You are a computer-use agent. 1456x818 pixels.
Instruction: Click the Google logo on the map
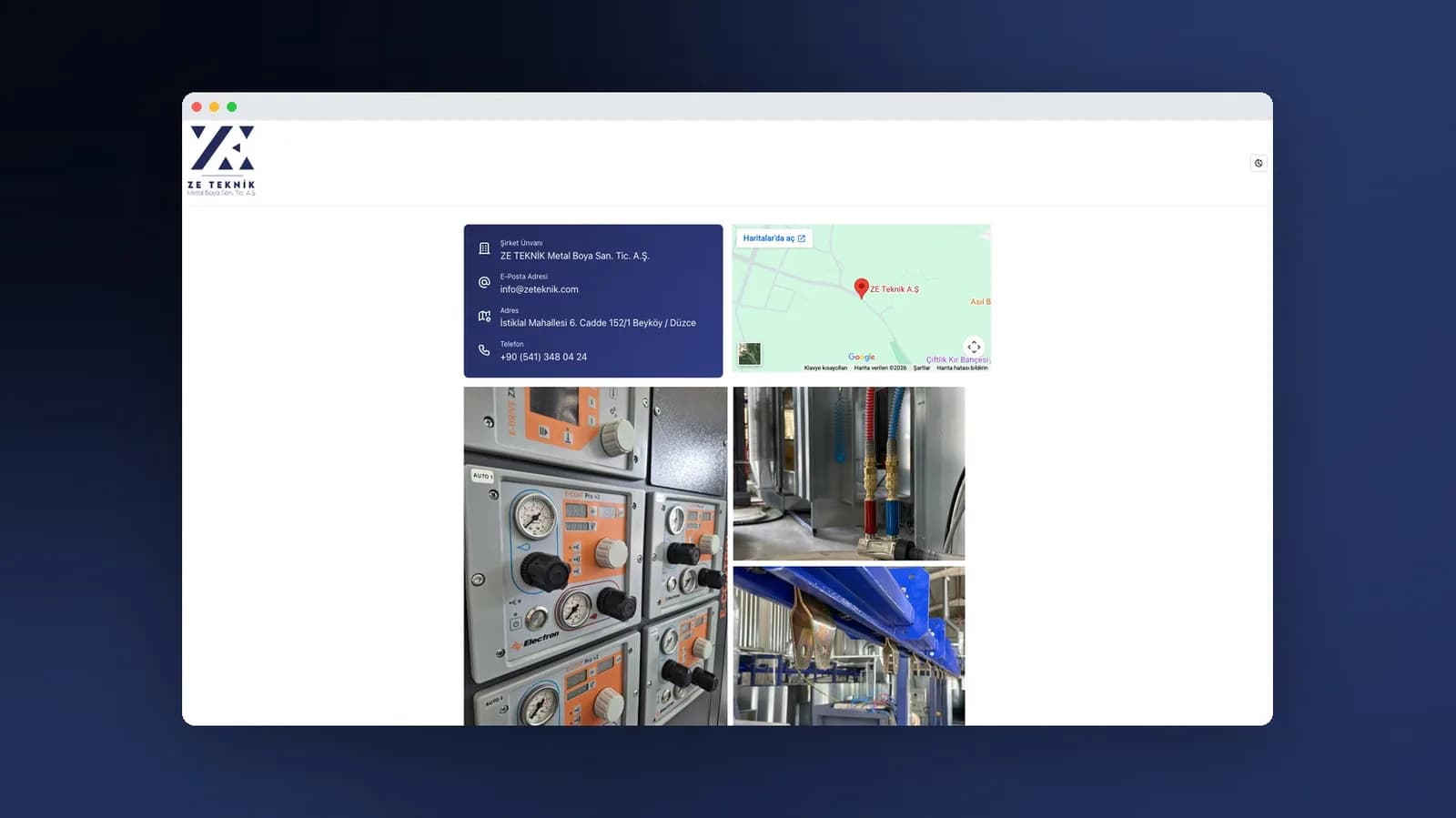862,357
